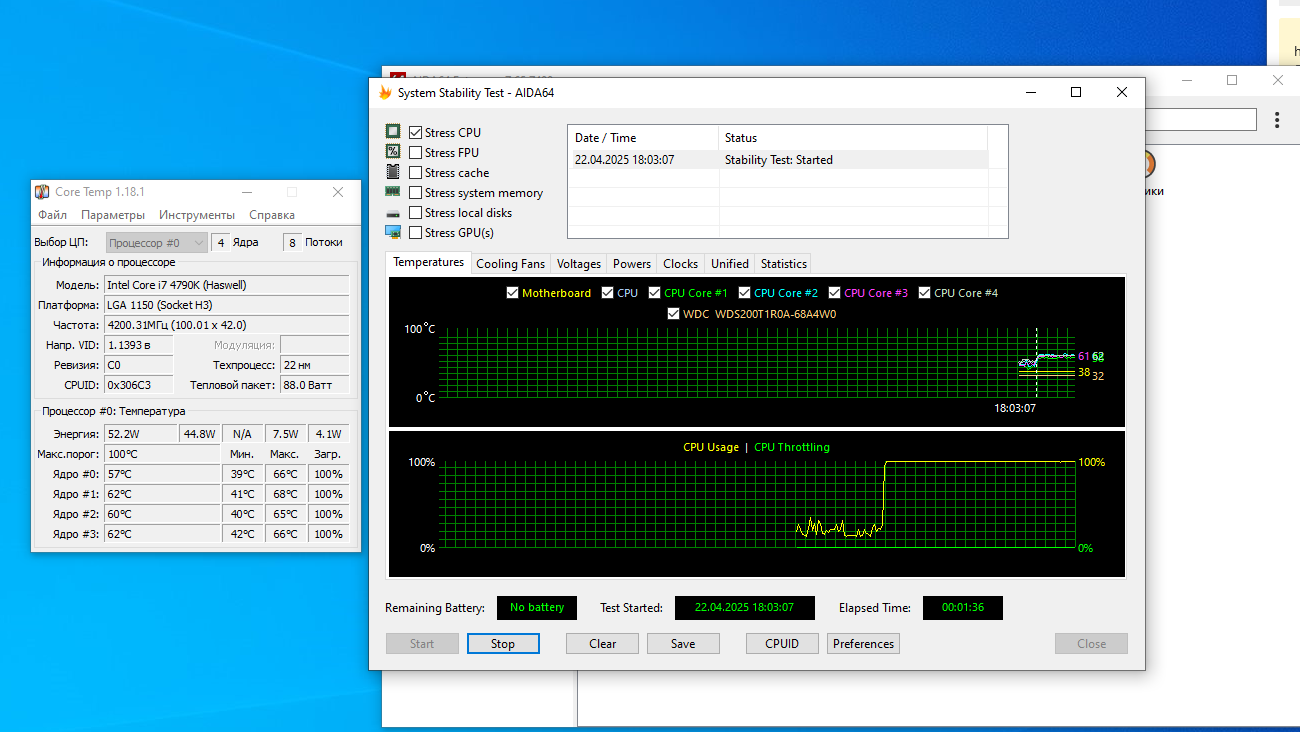Screen dimensions: 1300x732
Task: Open the Инструменты menu in Core Temp
Action: (x=197, y=215)
